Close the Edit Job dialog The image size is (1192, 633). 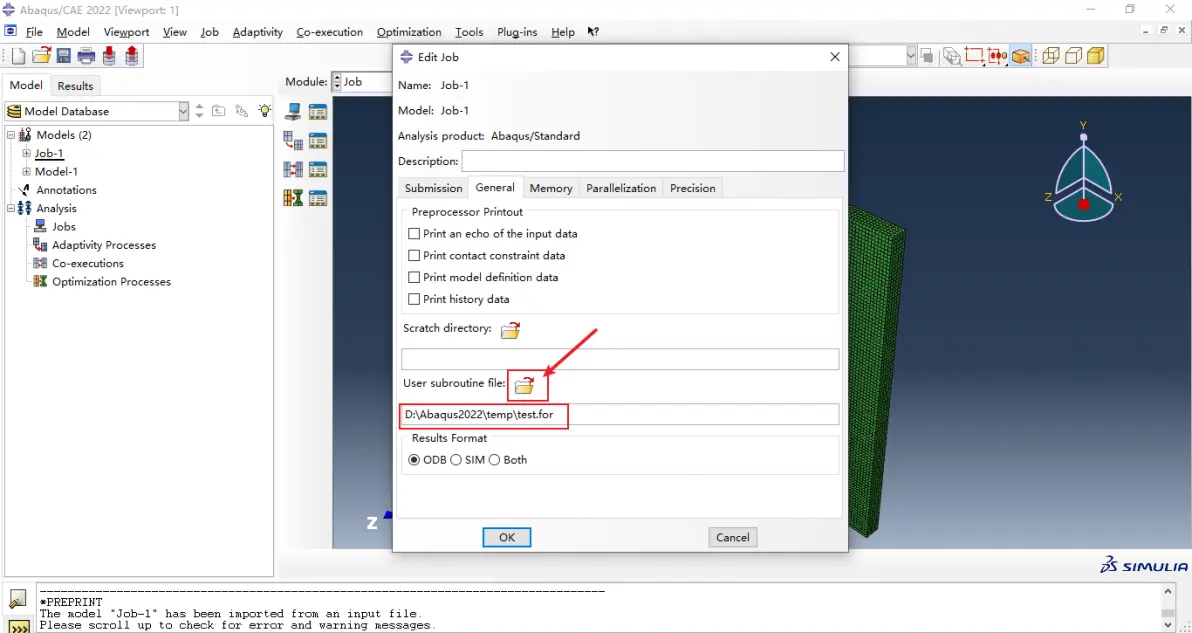click(835, 56)
